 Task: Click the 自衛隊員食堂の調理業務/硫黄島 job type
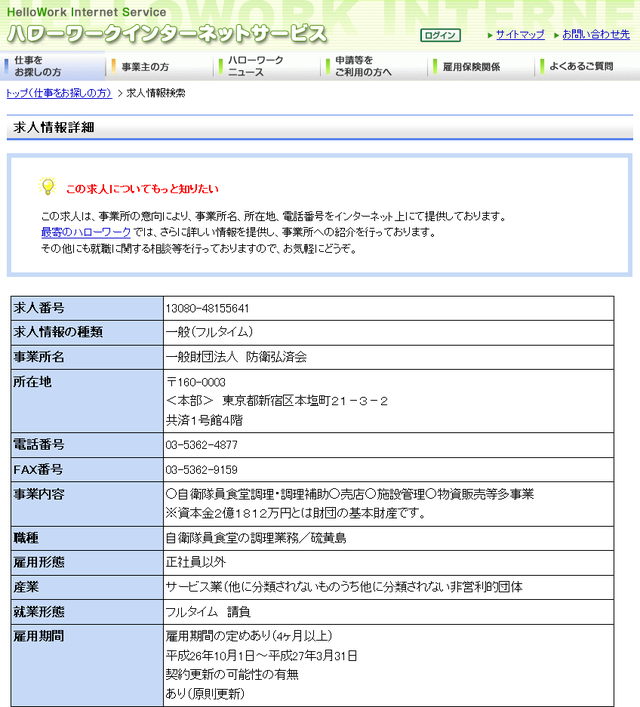pyautogui.click(x=256, y=538)
